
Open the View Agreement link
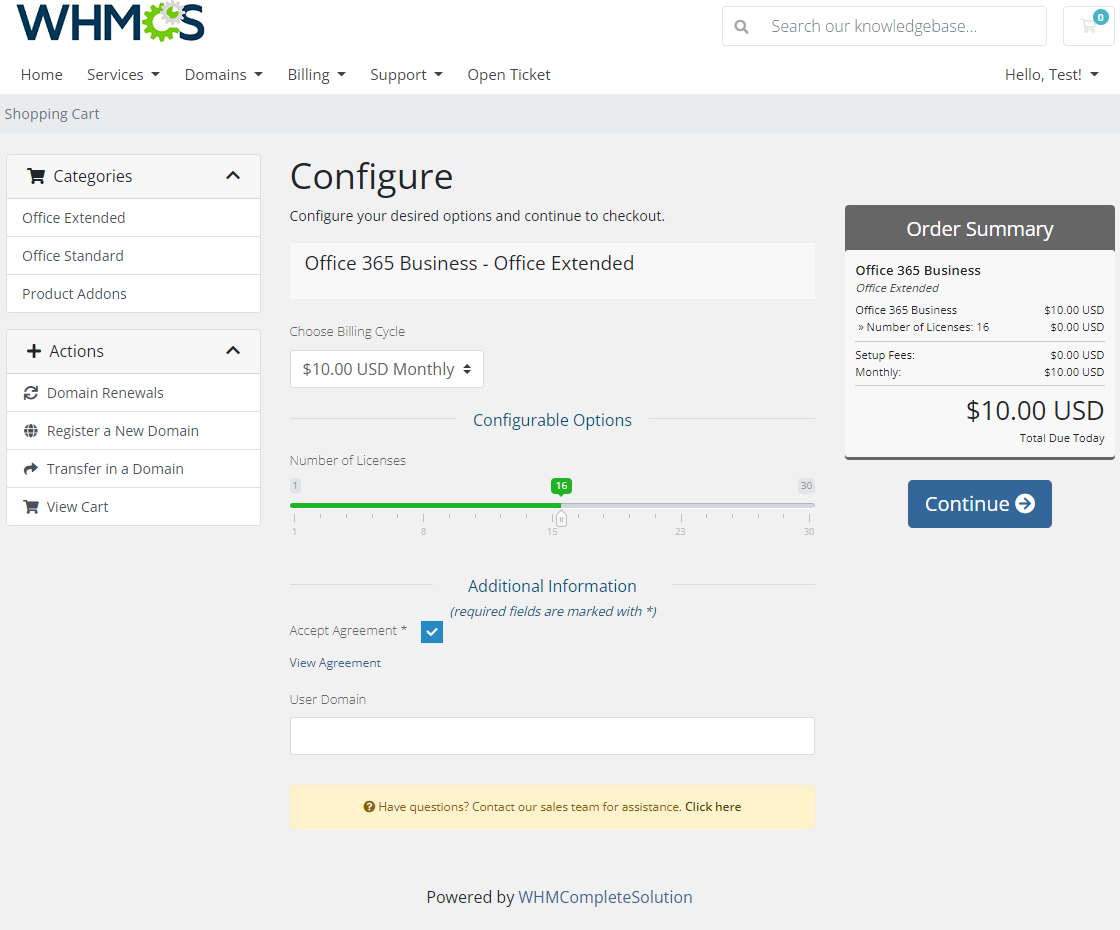(335, 663)
